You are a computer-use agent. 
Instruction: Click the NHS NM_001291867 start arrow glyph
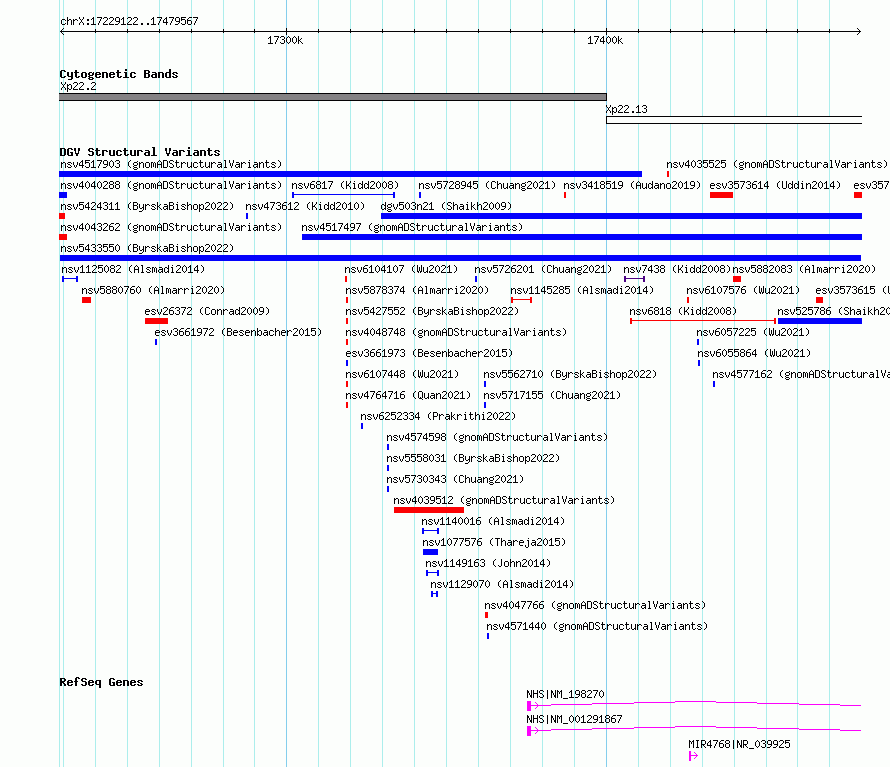[532, 731]
